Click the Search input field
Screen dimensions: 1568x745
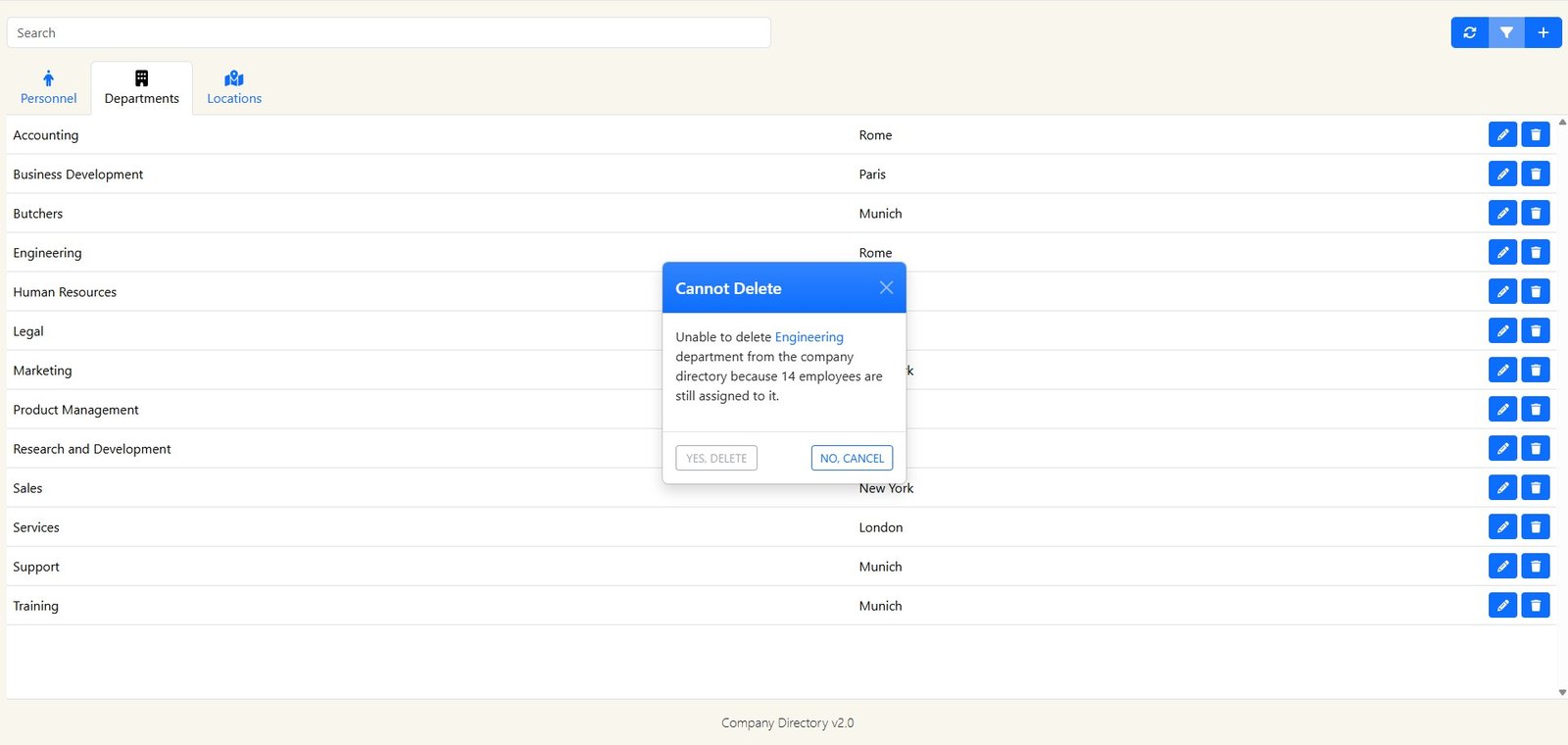point(388,32)
